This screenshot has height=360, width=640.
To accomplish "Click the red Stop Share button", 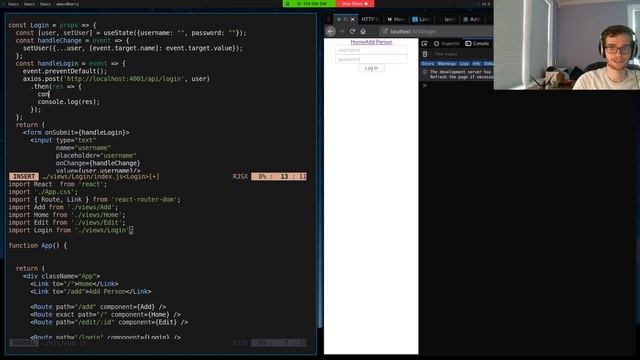I will tap(355, 4).
